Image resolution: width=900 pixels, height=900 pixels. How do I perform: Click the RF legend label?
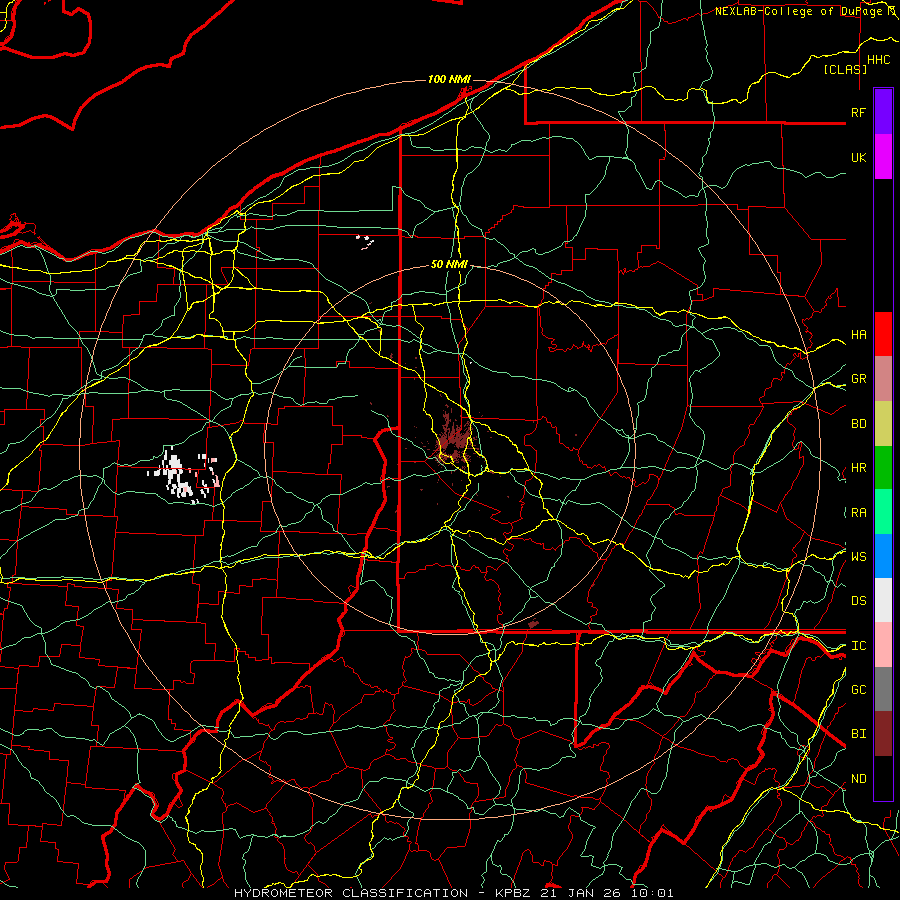(858, 112)
